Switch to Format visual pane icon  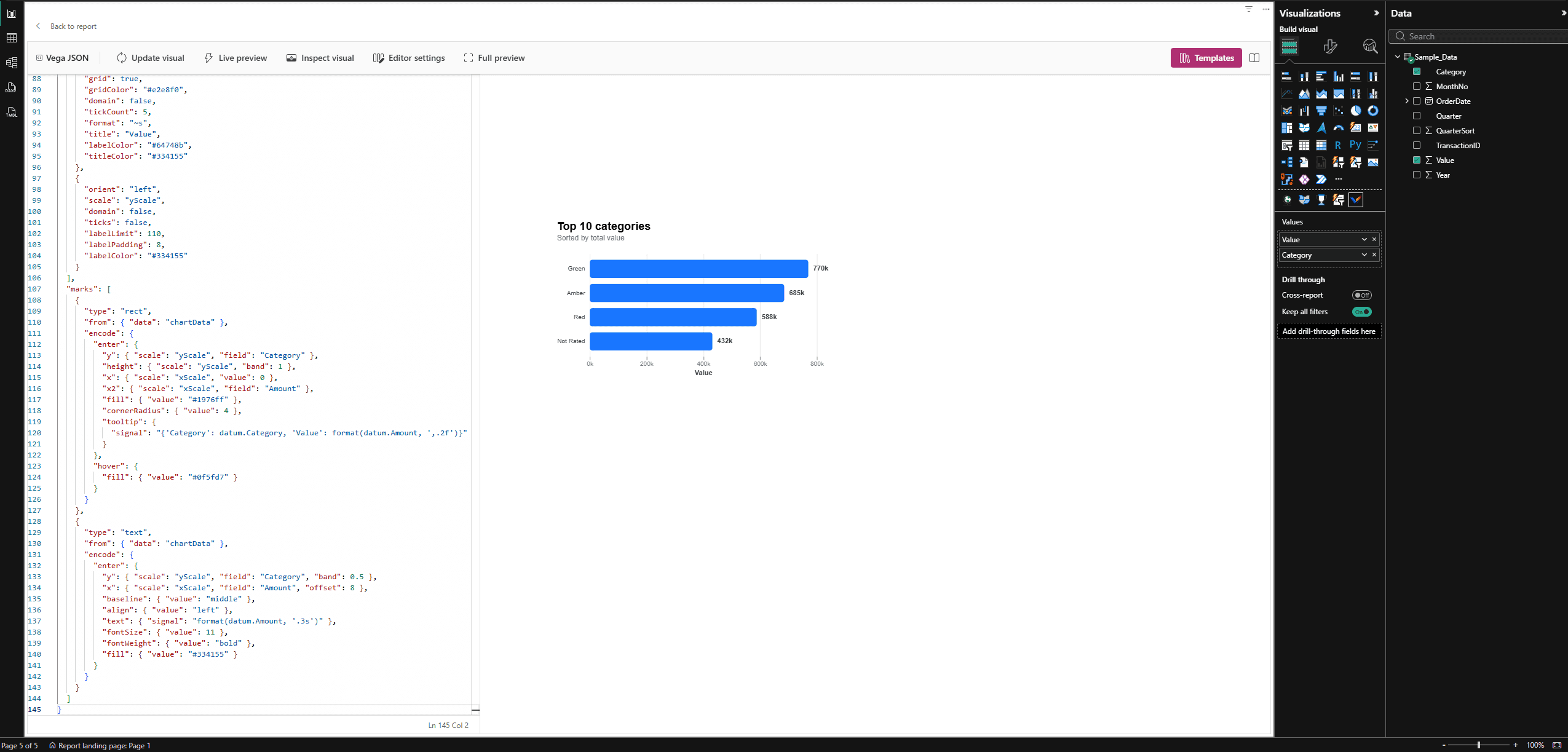pyautogui.click(x=1330, y=46)
